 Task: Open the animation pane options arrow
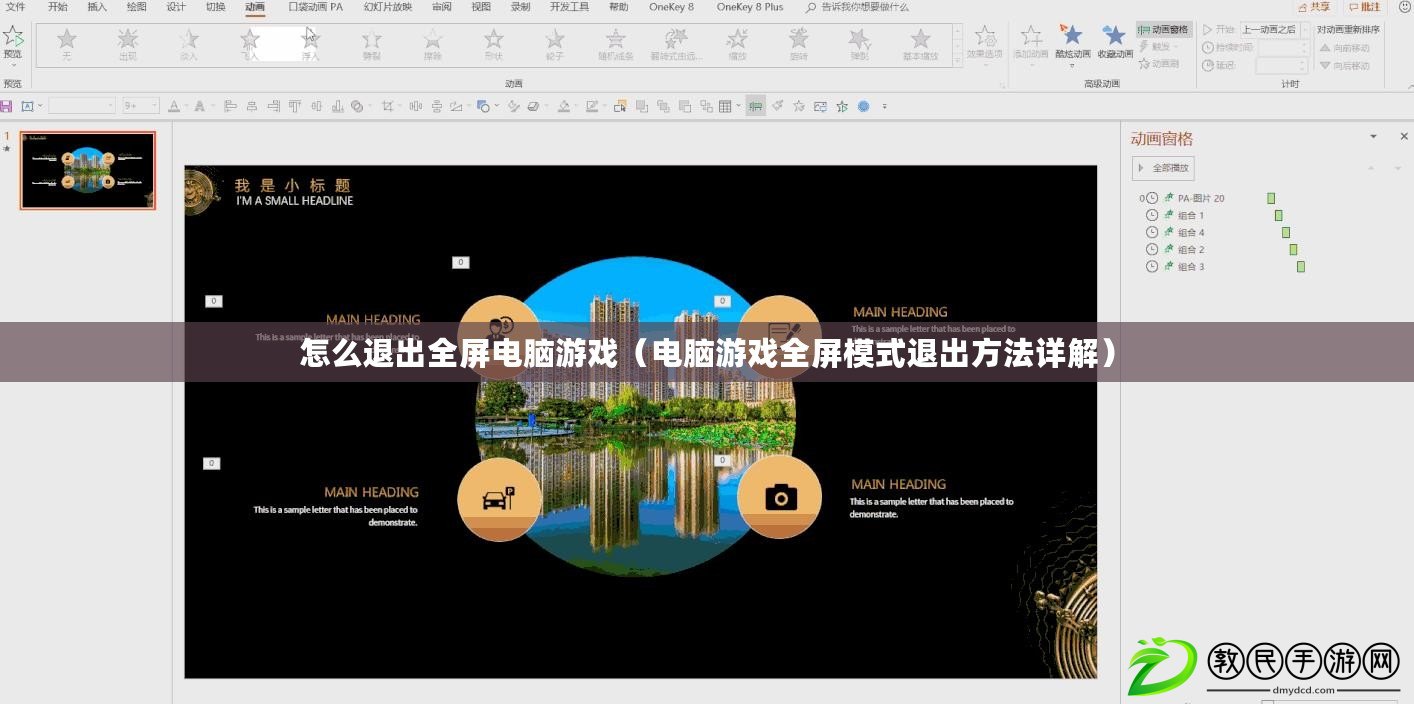(1374, 137)
